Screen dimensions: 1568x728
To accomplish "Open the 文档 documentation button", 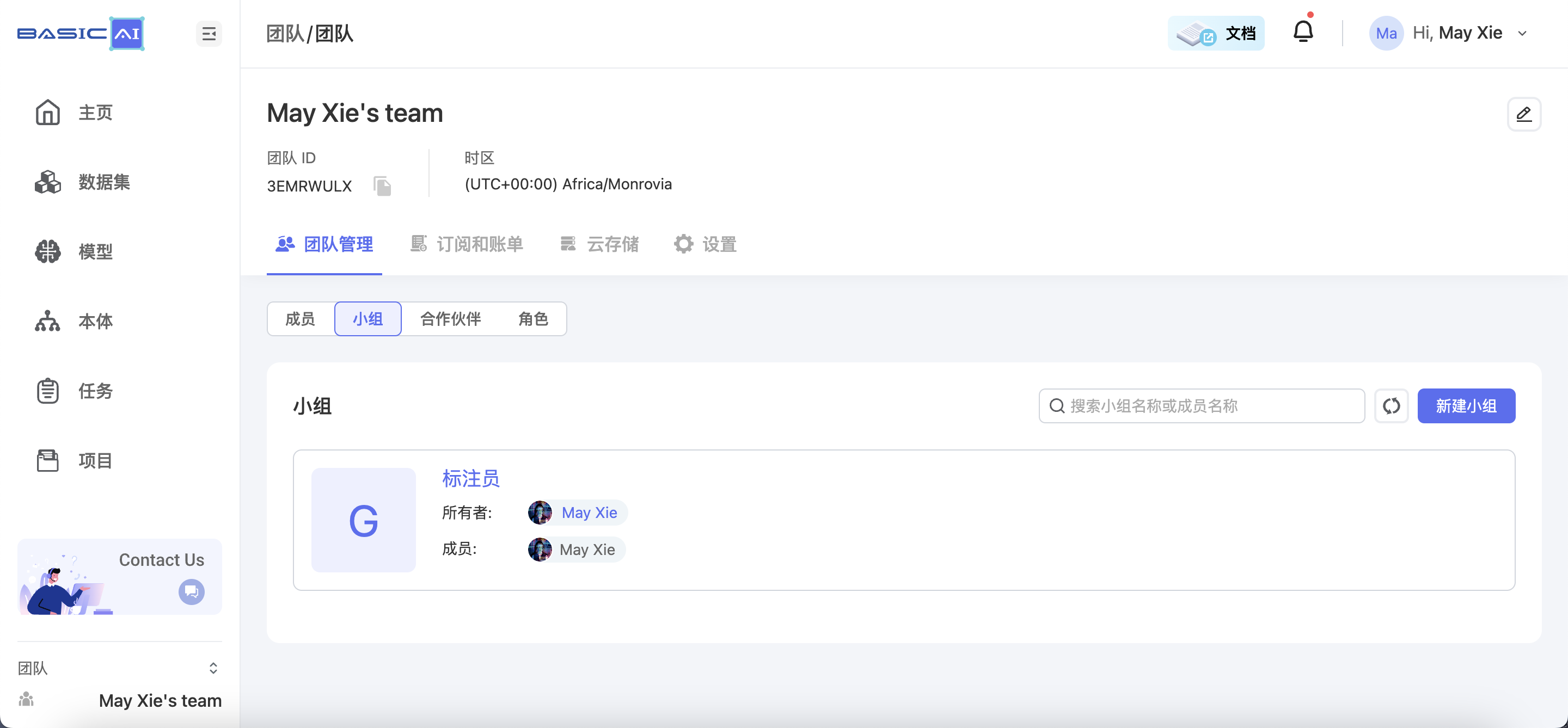I will pos(1216,33).
